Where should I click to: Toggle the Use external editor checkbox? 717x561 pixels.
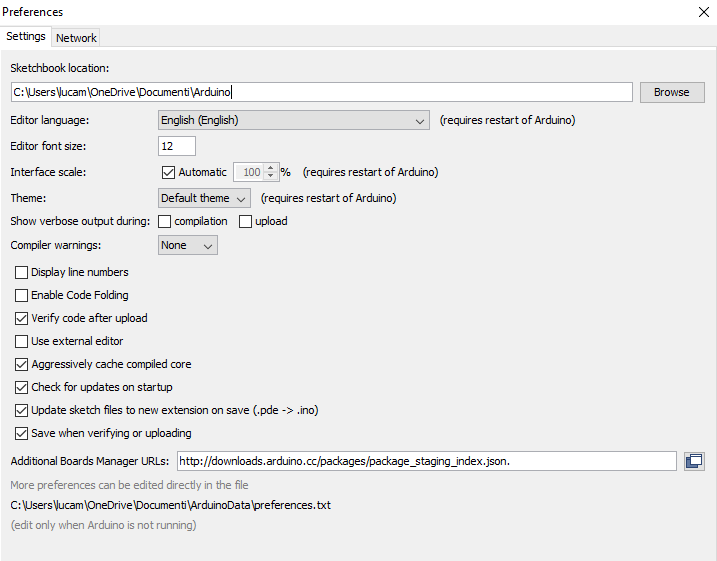(22, 341)
